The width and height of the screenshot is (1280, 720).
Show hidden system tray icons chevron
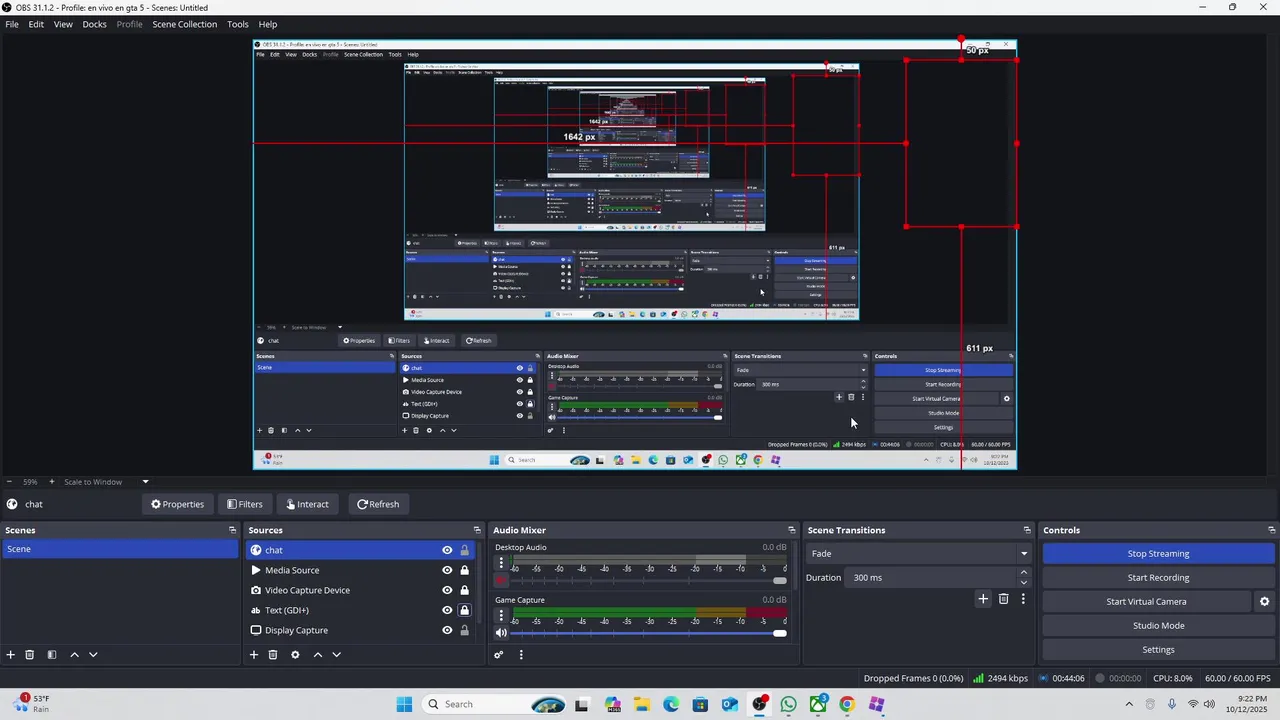click(x=1129, y=704)
